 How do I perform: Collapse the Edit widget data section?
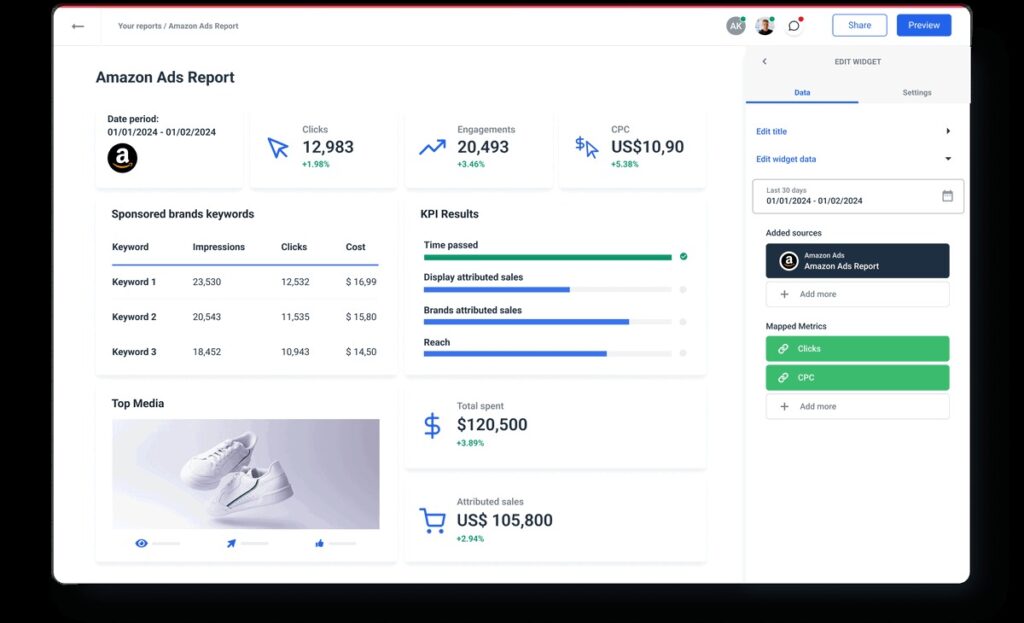pos(852,159)
